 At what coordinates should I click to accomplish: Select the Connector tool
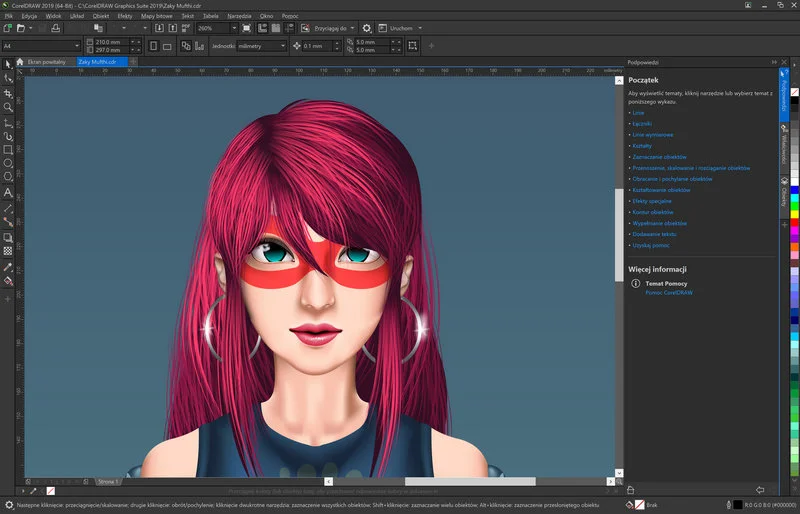click(x=8, y=222)
